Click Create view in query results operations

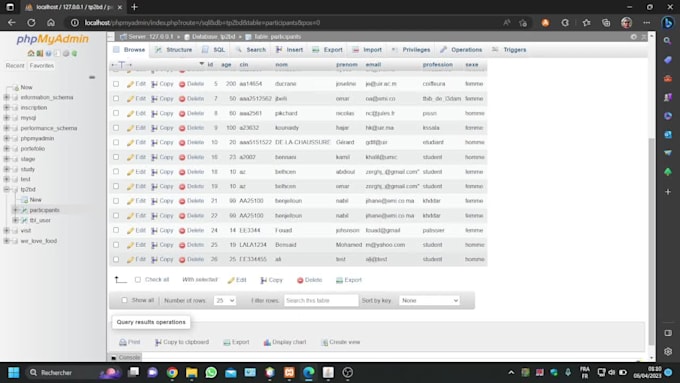point(340,342)
